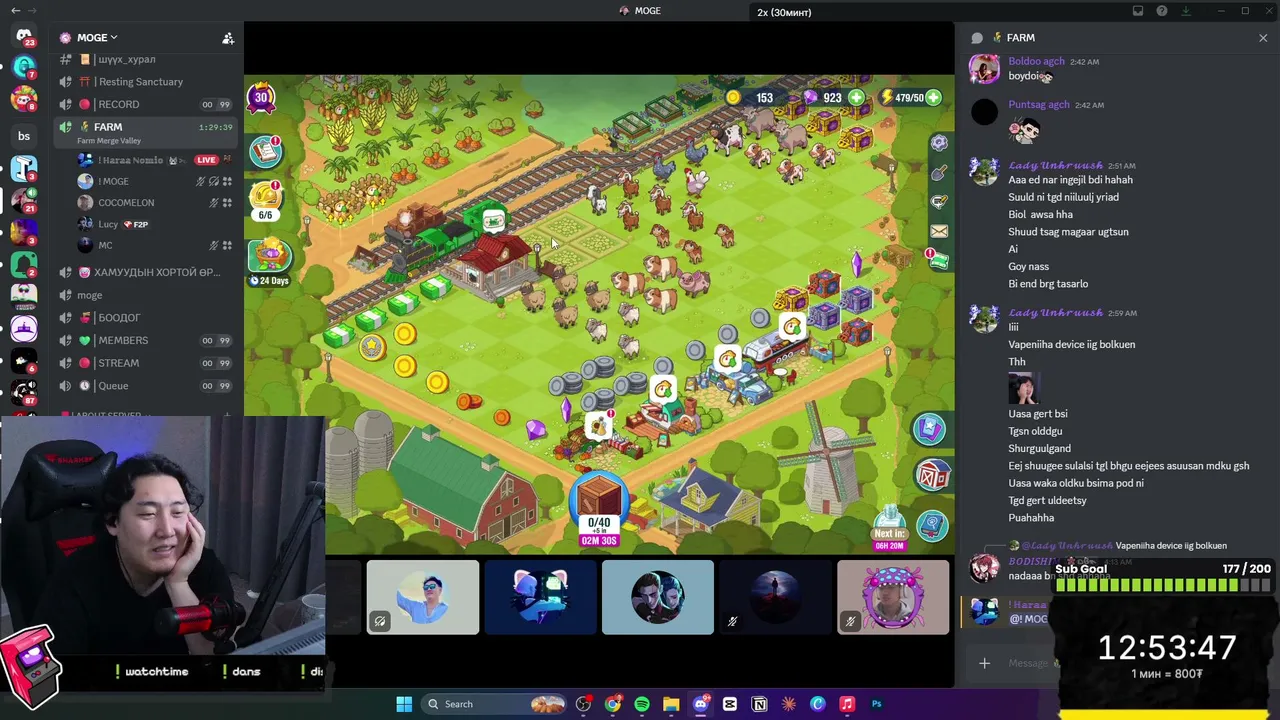Open Spotify from the taskbar

[642, 704]
